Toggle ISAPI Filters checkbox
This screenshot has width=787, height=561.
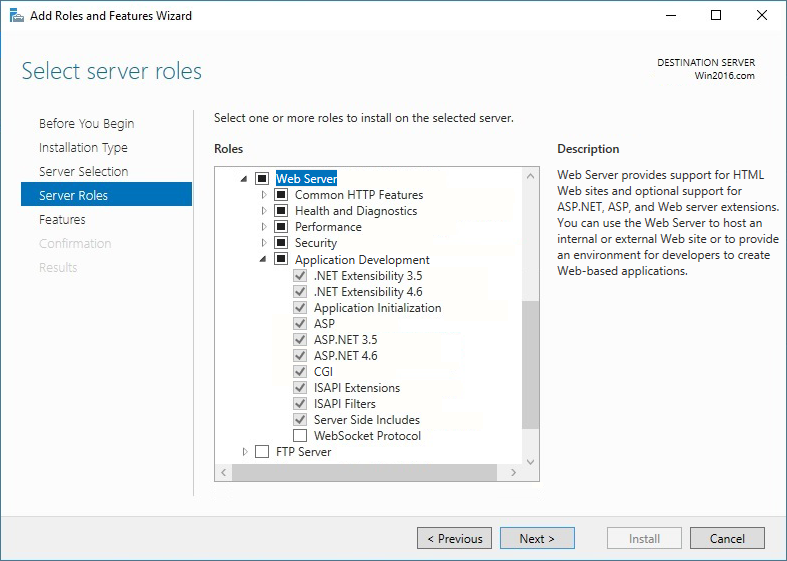[300, 404]
